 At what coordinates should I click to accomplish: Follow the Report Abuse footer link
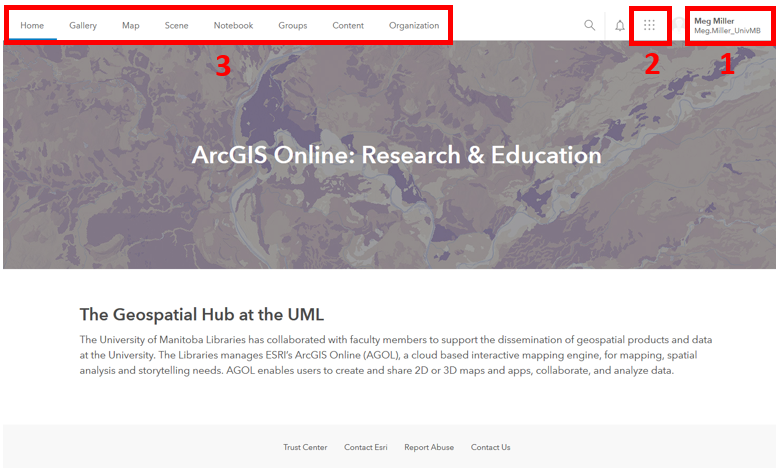pos(429,447)
